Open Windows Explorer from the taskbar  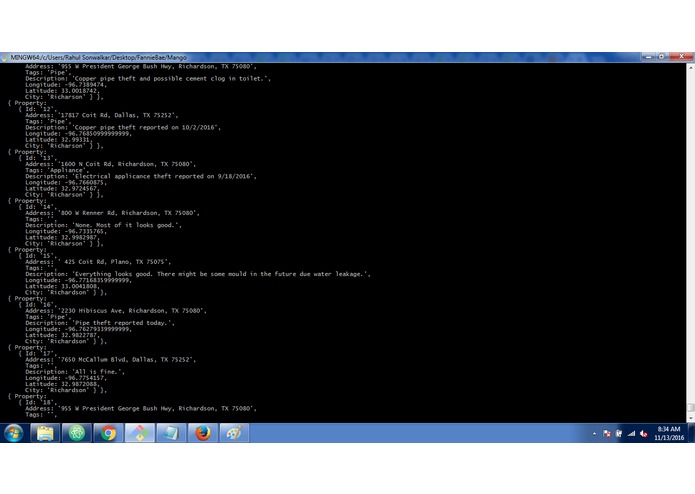tap(45, 433)
